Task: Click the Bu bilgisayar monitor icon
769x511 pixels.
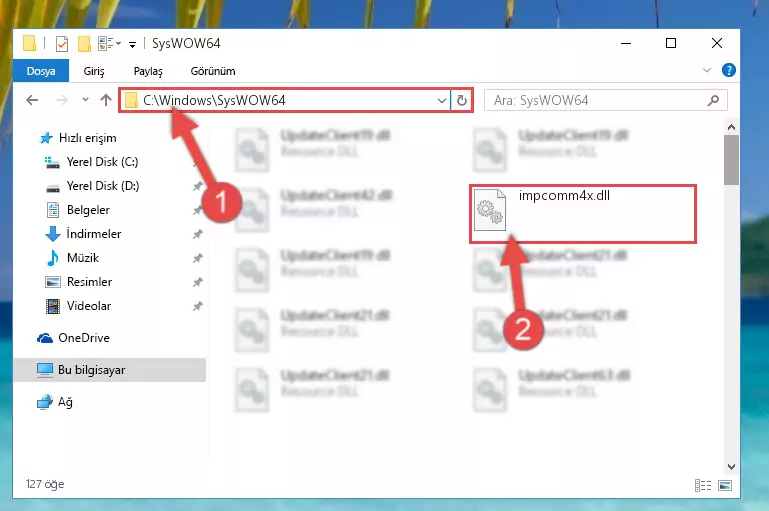Action: coord(45,370)
